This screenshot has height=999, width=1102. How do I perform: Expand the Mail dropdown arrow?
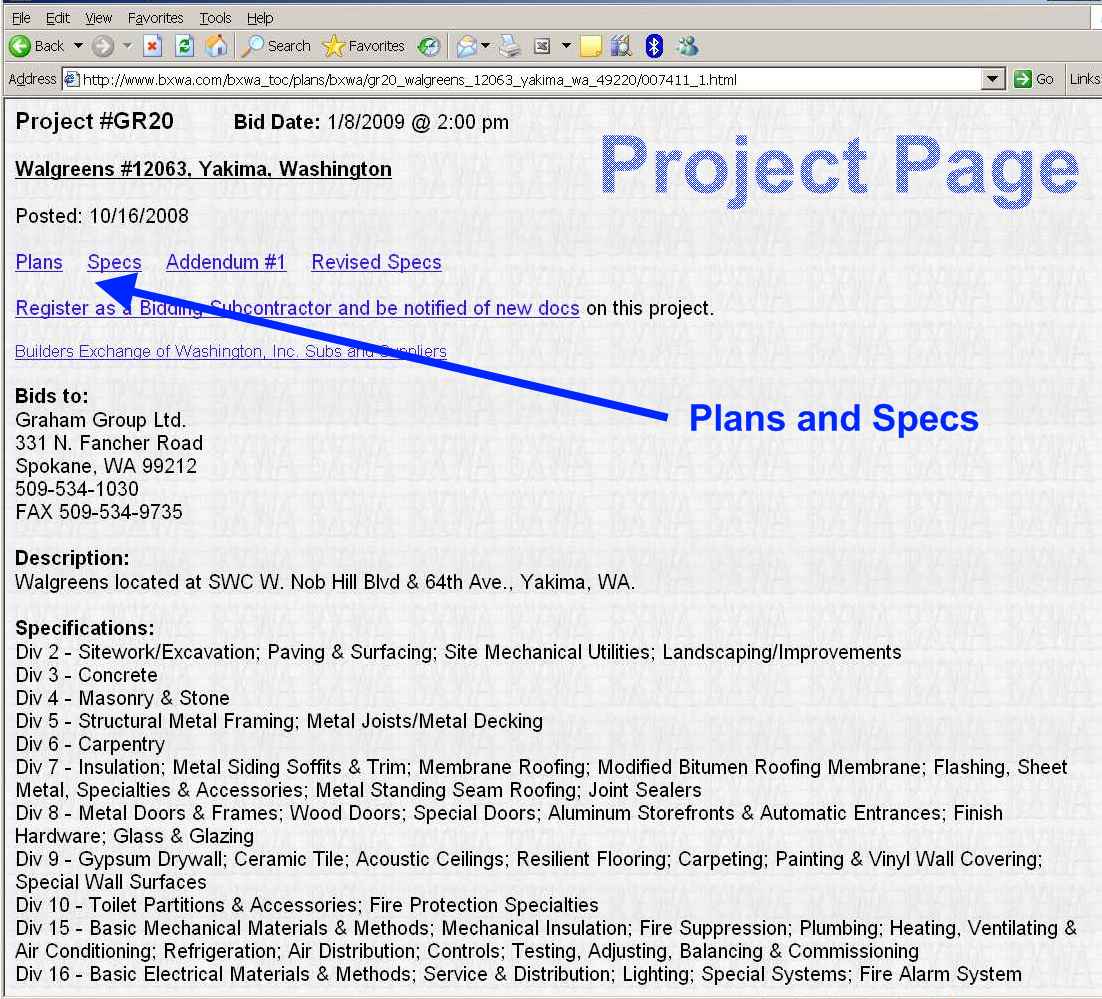tap(485, 46)
